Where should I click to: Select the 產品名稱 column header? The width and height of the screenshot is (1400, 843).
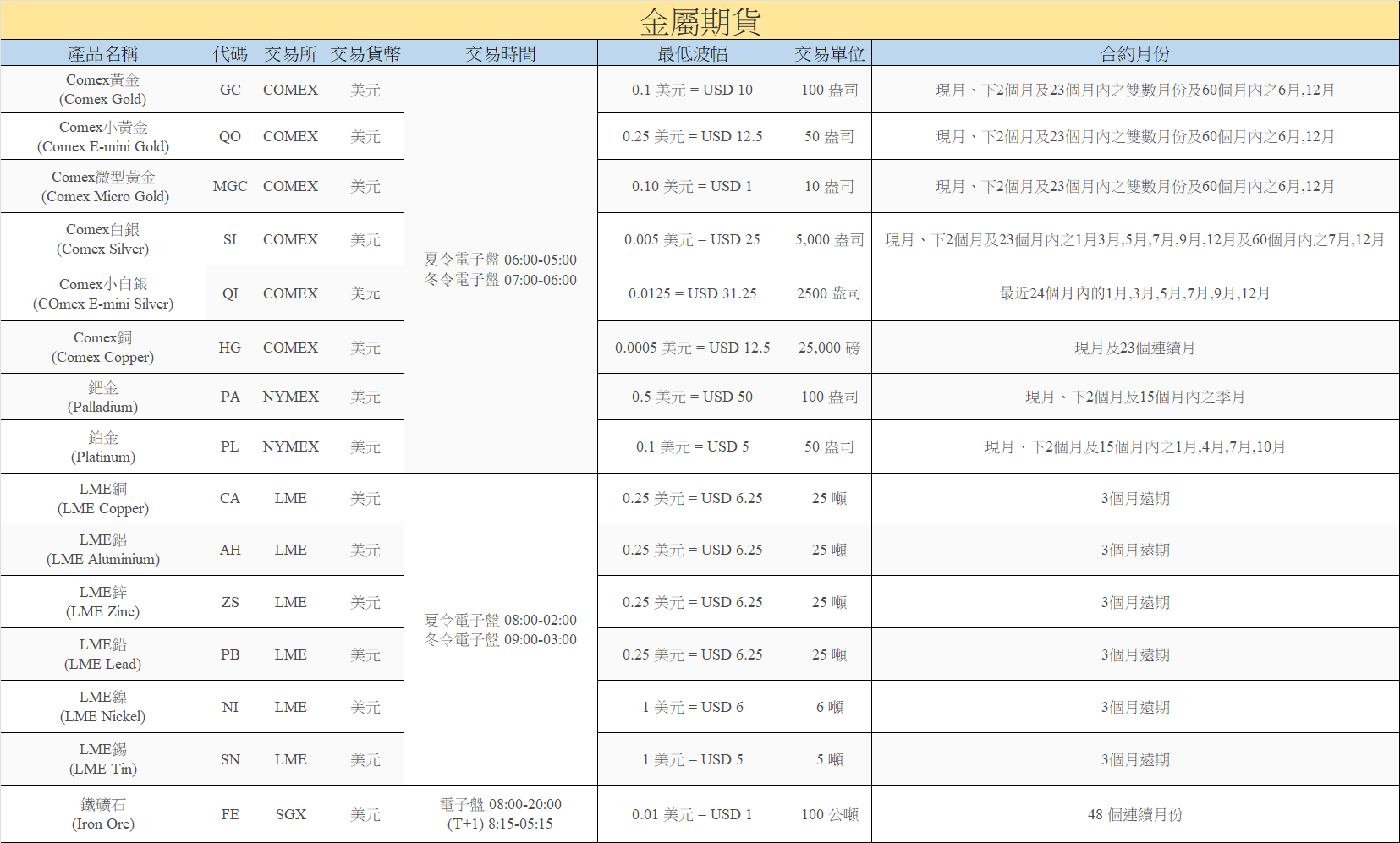103,53
